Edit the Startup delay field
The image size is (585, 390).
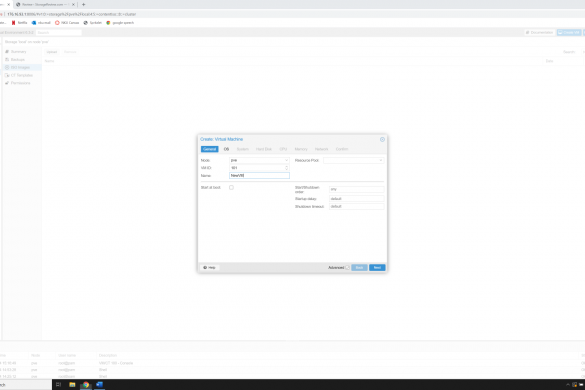(356, 199)
